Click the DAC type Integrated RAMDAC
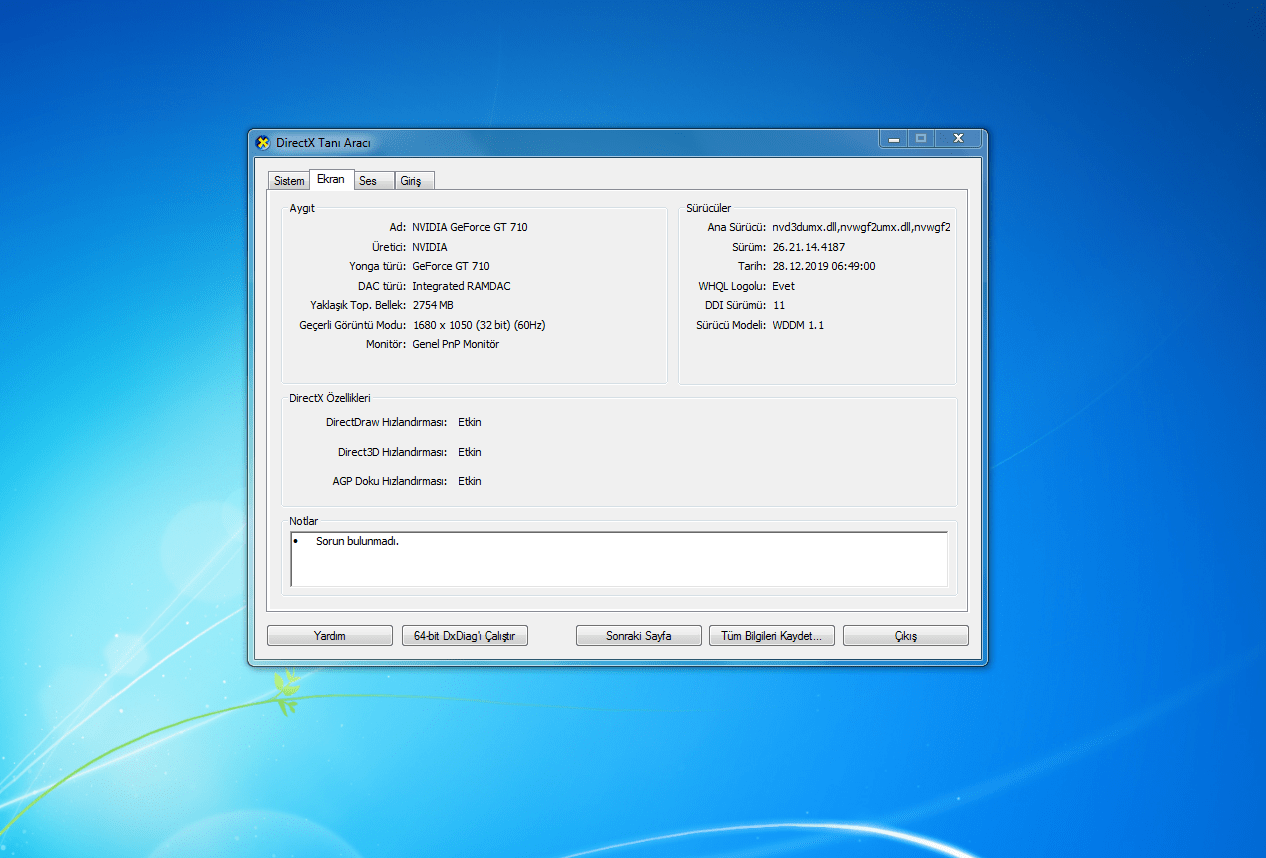Viewport: 1266px width, 858px height. 461,286
